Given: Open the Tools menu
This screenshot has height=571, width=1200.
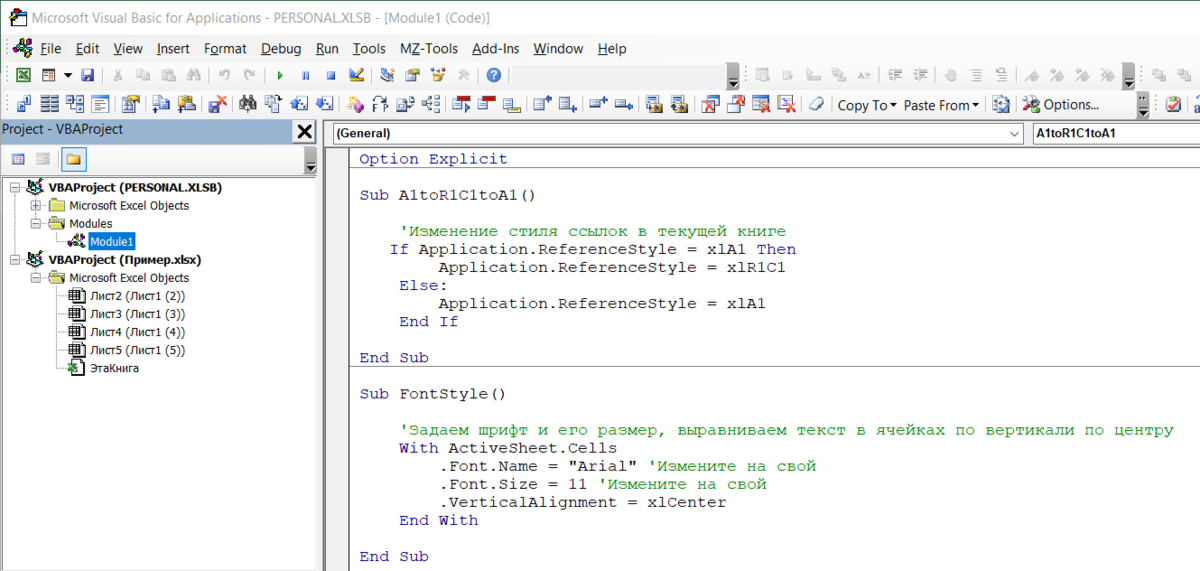Looking at the screenshot, I should [369, 48].
